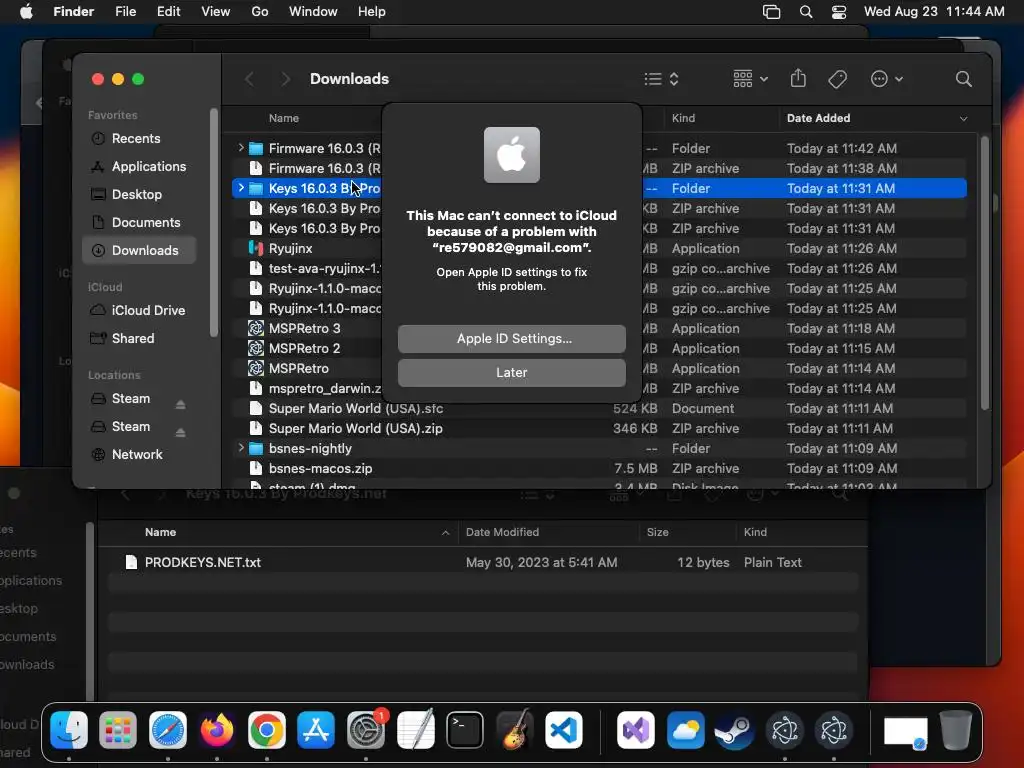Open Finder from the Dock
1024x768 pixels.
pyautogui.click(x=69, y=730)
